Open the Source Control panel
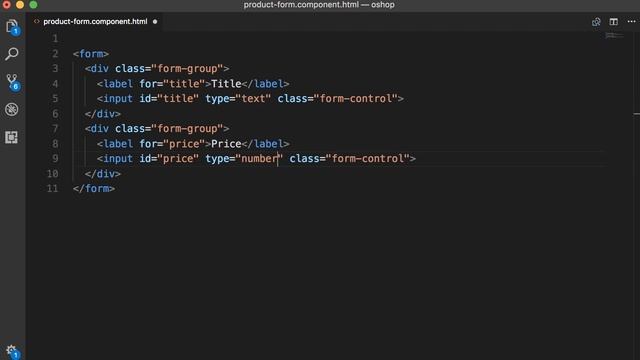 click(12, 81)
